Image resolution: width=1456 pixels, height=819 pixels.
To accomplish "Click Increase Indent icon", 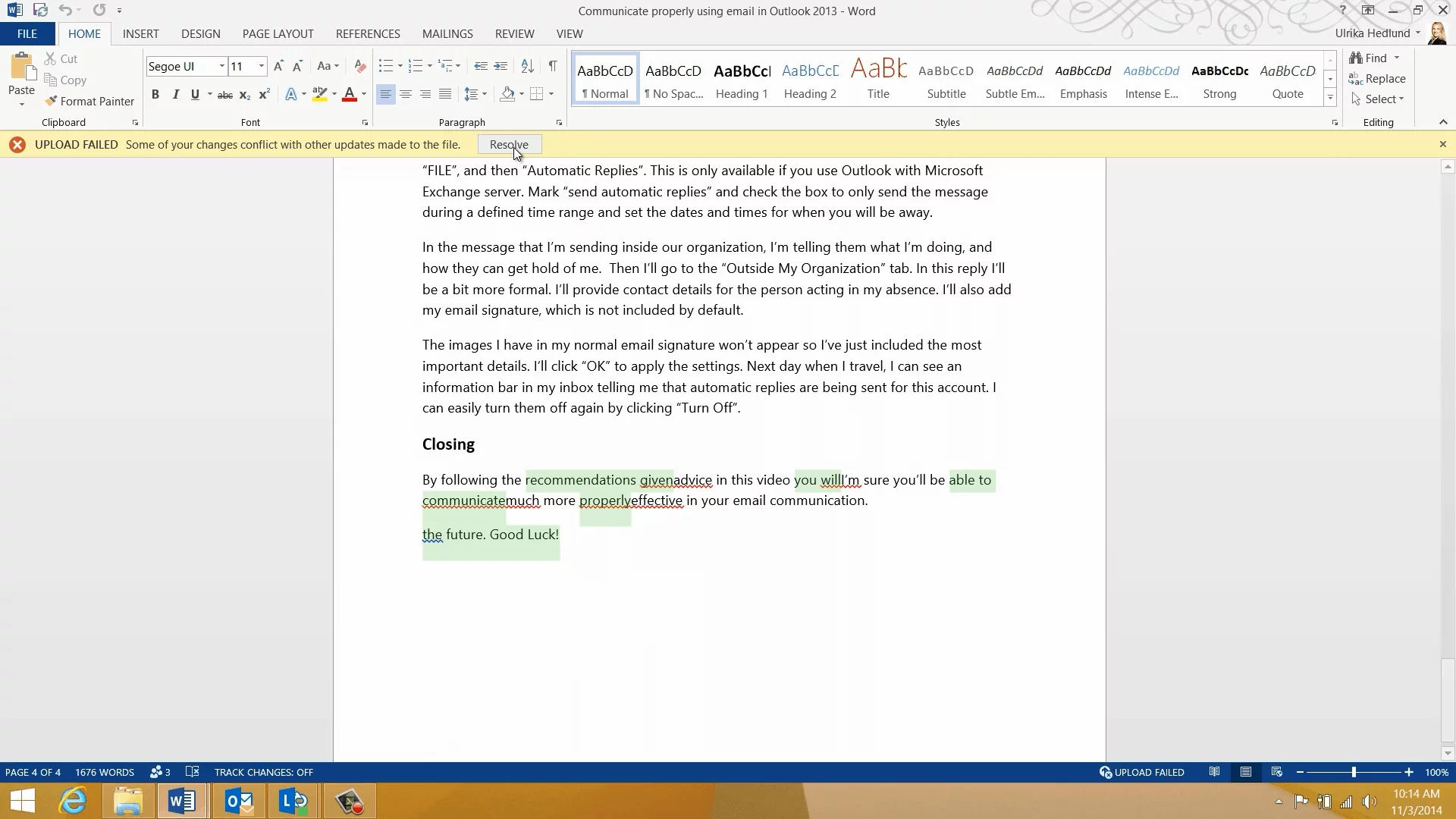I will (x=500, y=67).
